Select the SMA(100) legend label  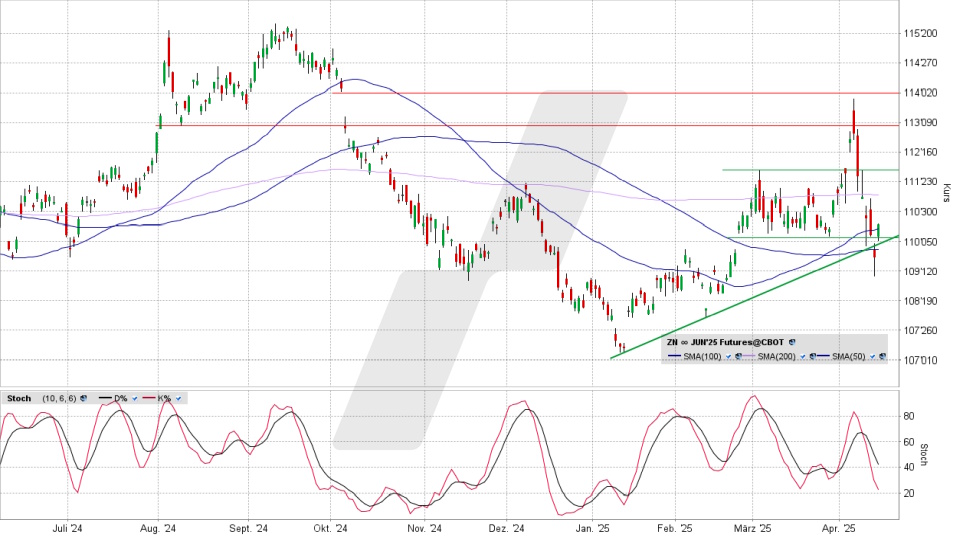tap(702, 356)
